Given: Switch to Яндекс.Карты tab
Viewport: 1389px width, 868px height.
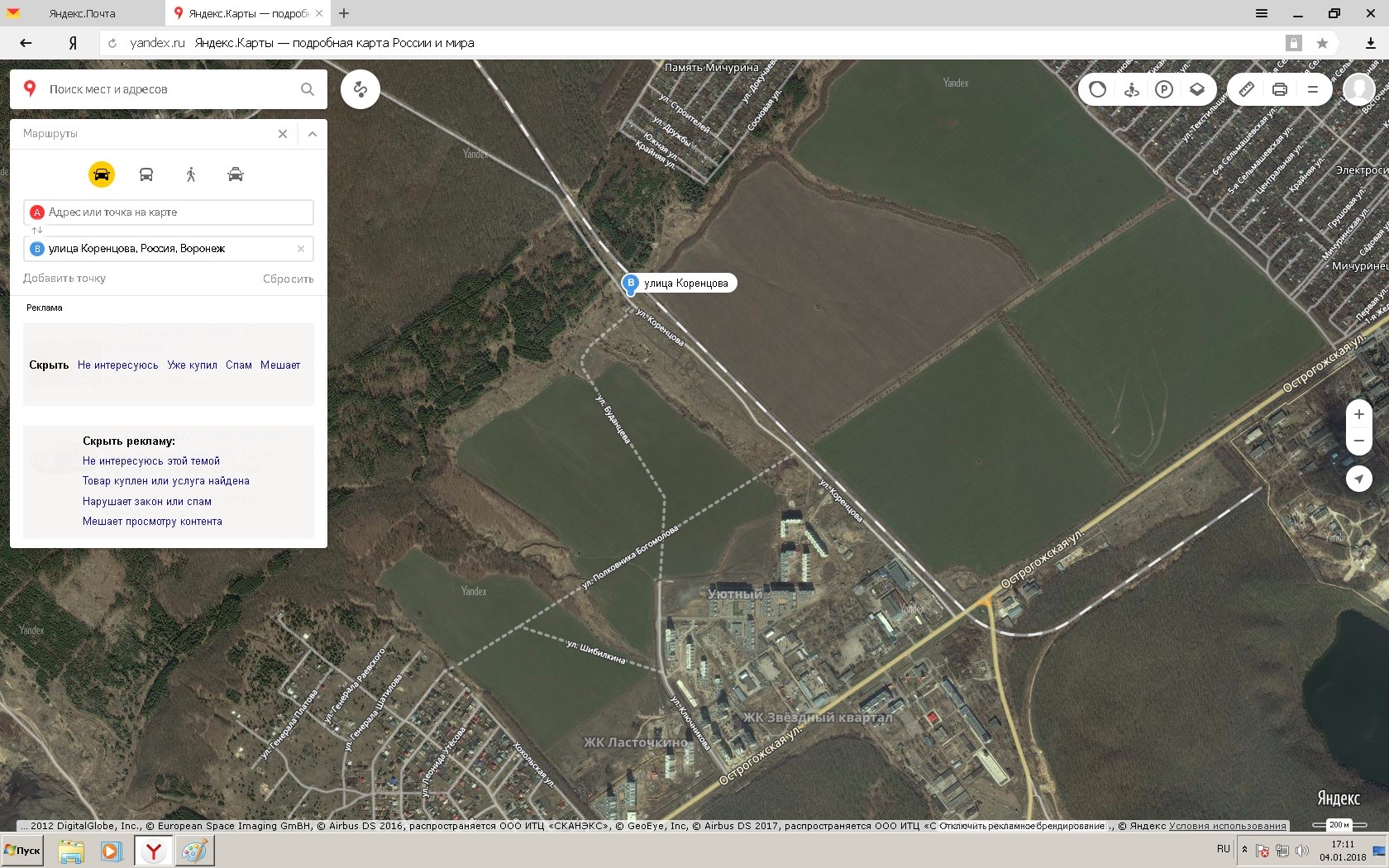Looking at the screenshot, I should tap(248, 13).
